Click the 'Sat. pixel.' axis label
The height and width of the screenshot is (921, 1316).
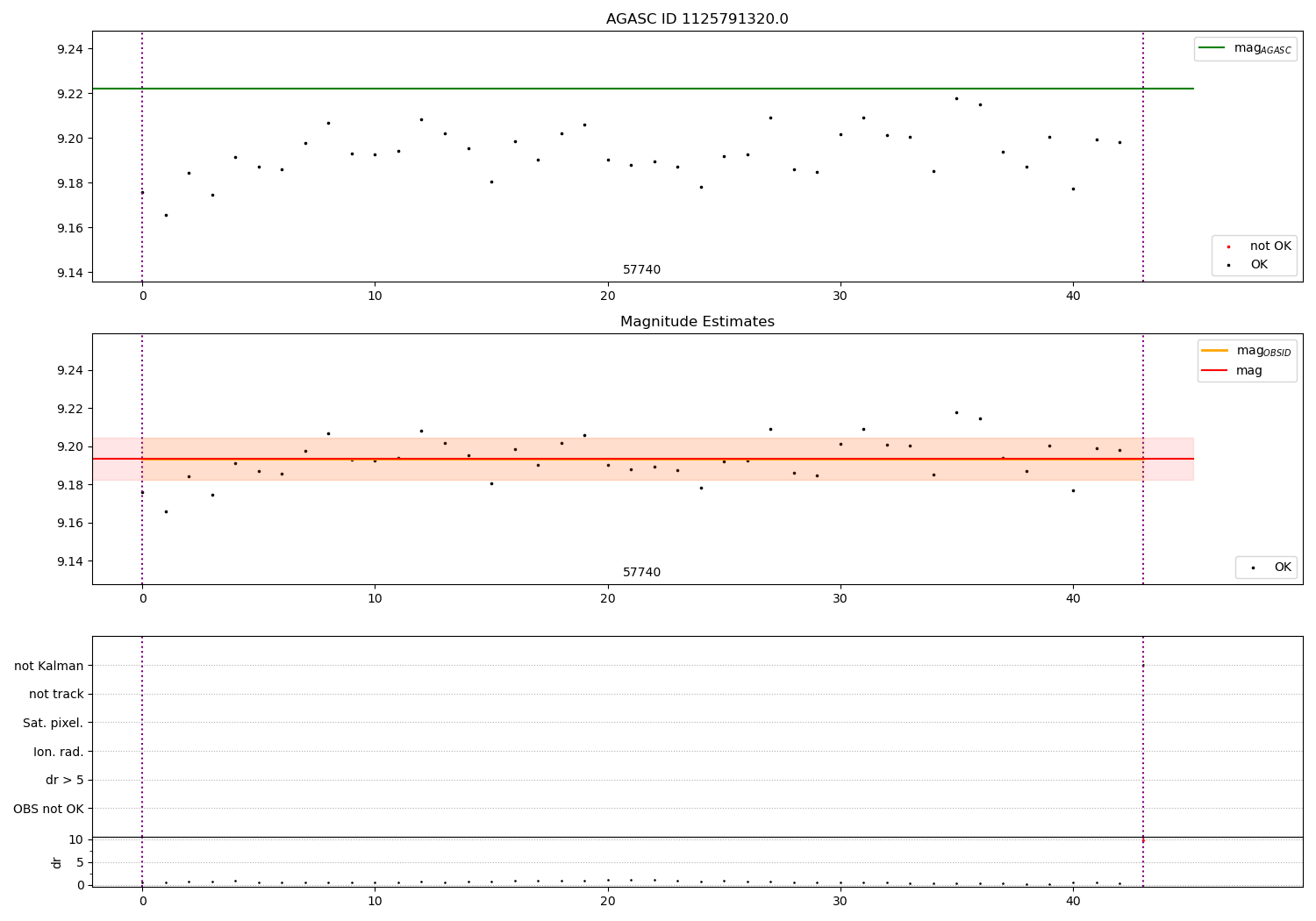54,723
